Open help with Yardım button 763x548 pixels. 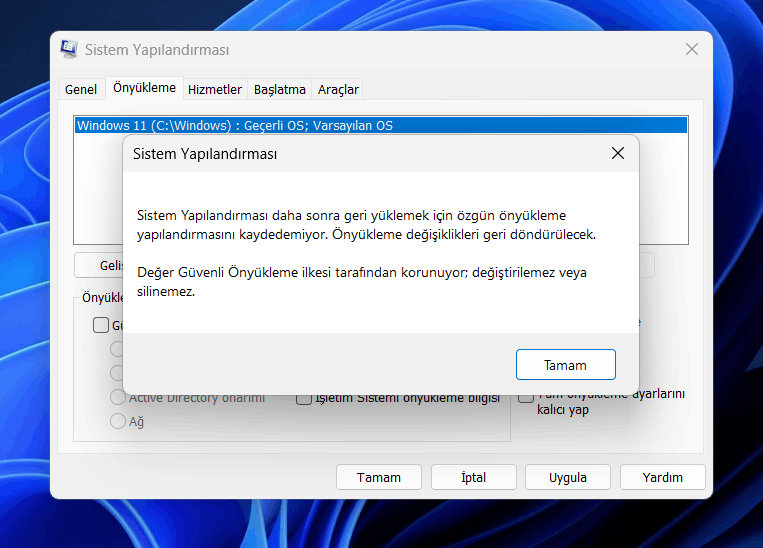pyautogui.click(x=662, y=477)
